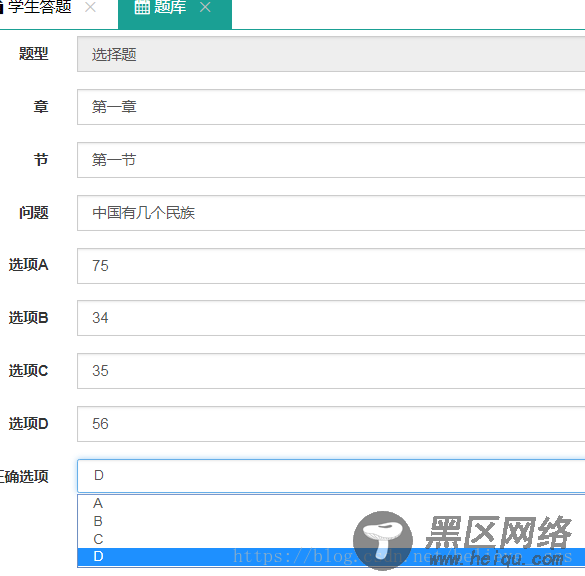Viewport: 585px width, 576px height.
Task: Choose highlighted option D in list
Action: click(331, 557)
